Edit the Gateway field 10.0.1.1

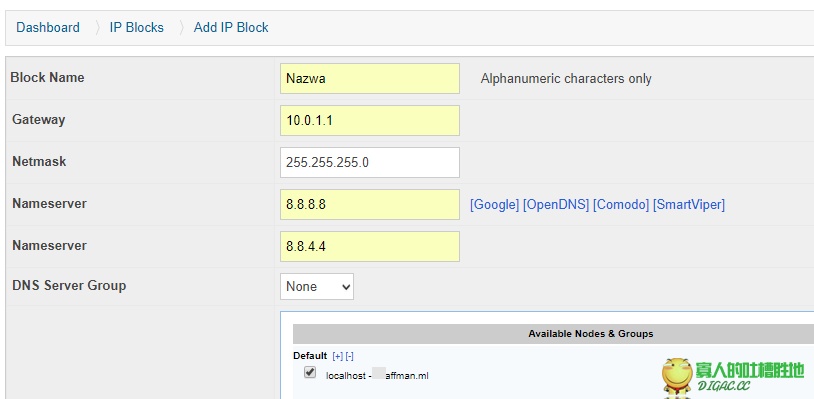tap(370, 121)
